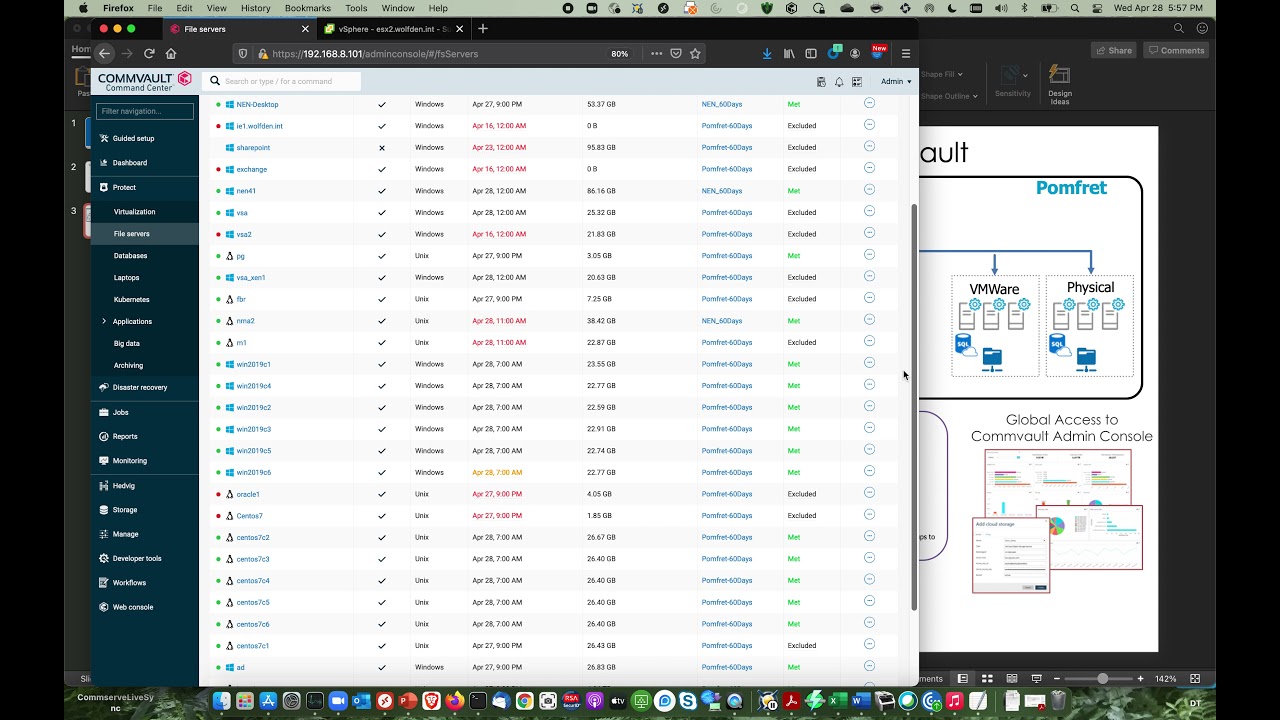Open the Manage section
Viewport: 1280px width, 720px height.
[125, 534]
